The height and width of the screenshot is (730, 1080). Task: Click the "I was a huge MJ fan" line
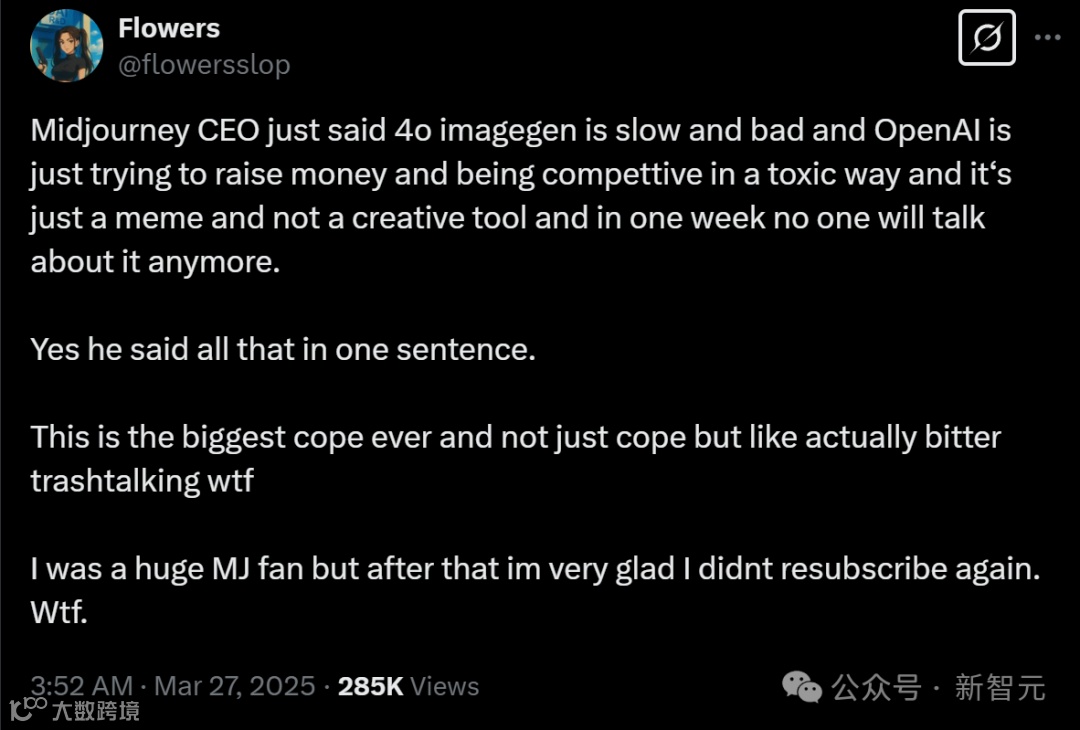(537, 569)
